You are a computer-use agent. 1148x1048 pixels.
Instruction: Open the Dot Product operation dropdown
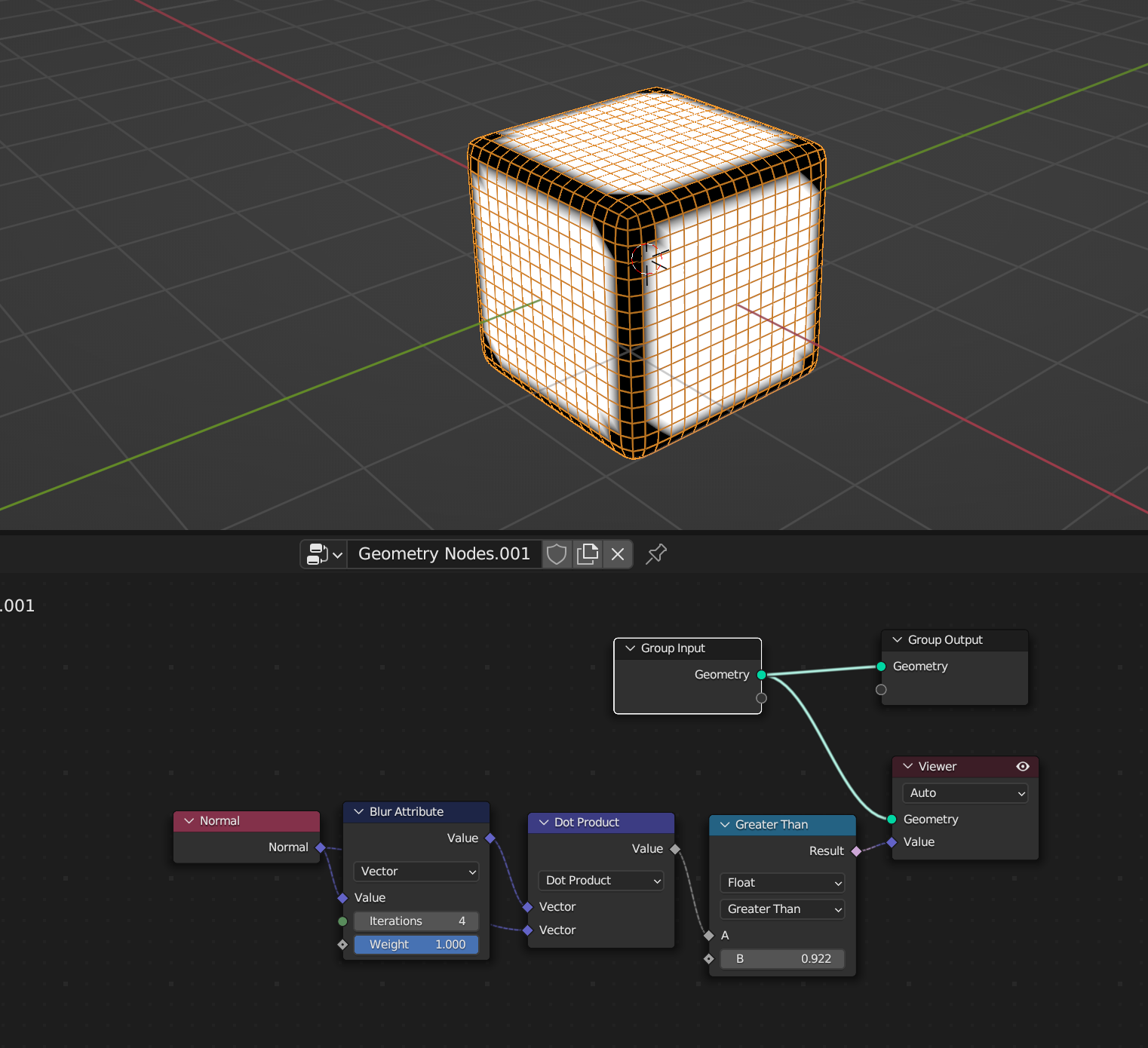[601, 881]
